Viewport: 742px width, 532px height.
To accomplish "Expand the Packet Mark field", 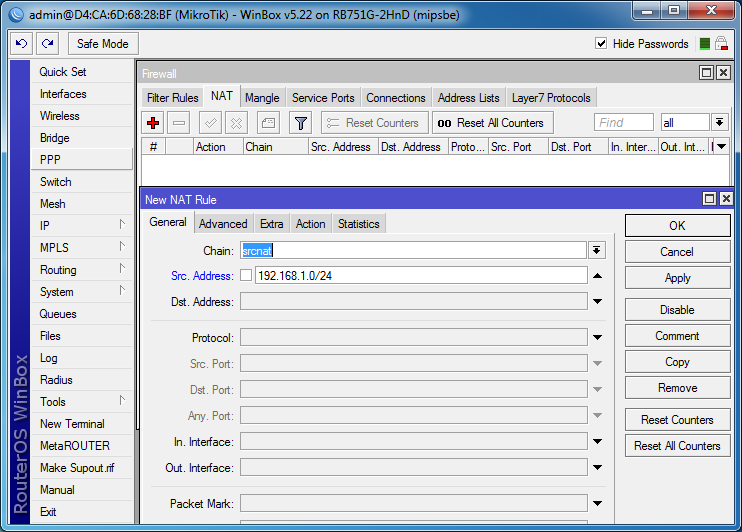I will point(598,504).
